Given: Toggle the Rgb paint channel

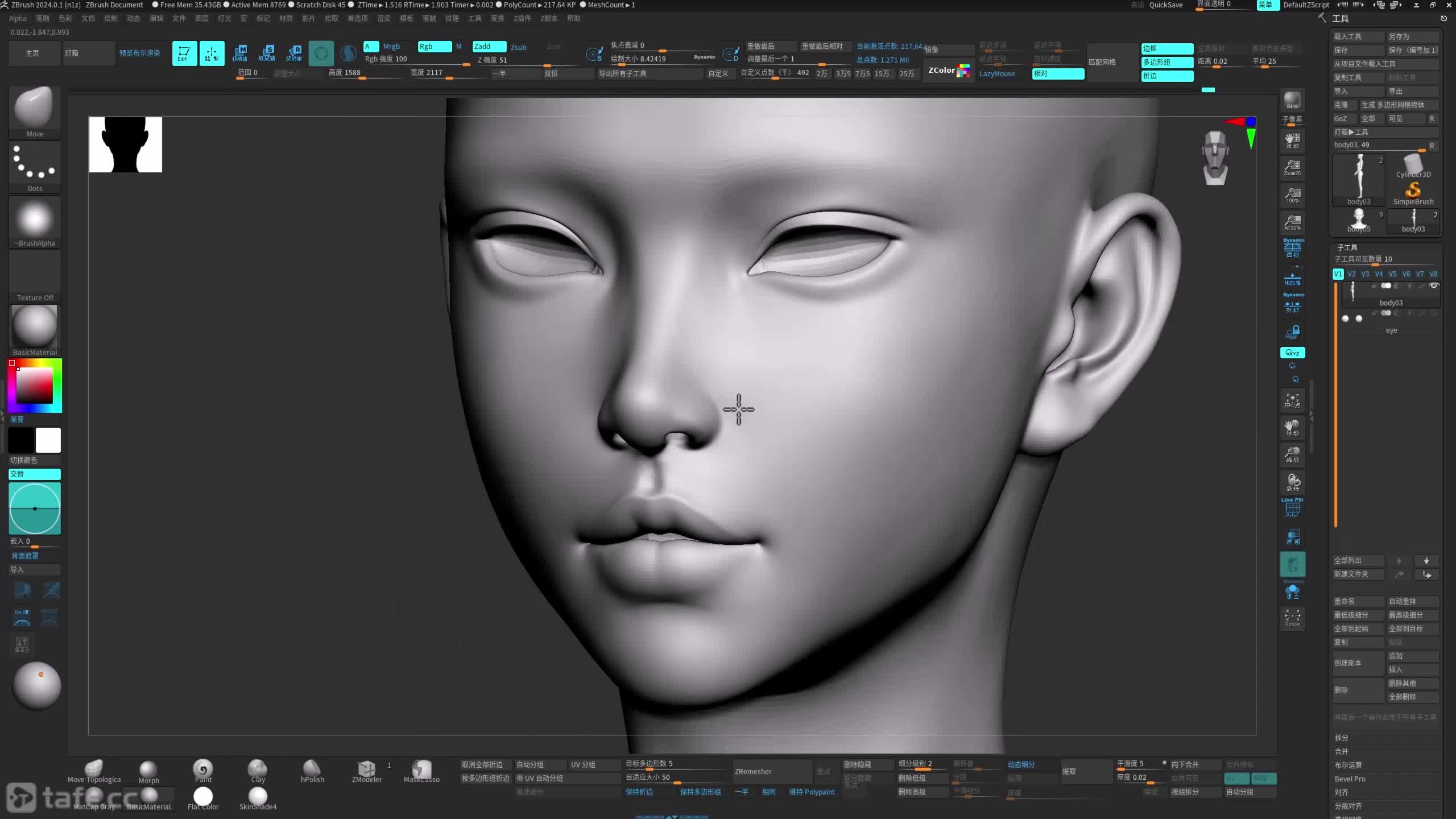Looking at the screenshot, I should point(435,47).
